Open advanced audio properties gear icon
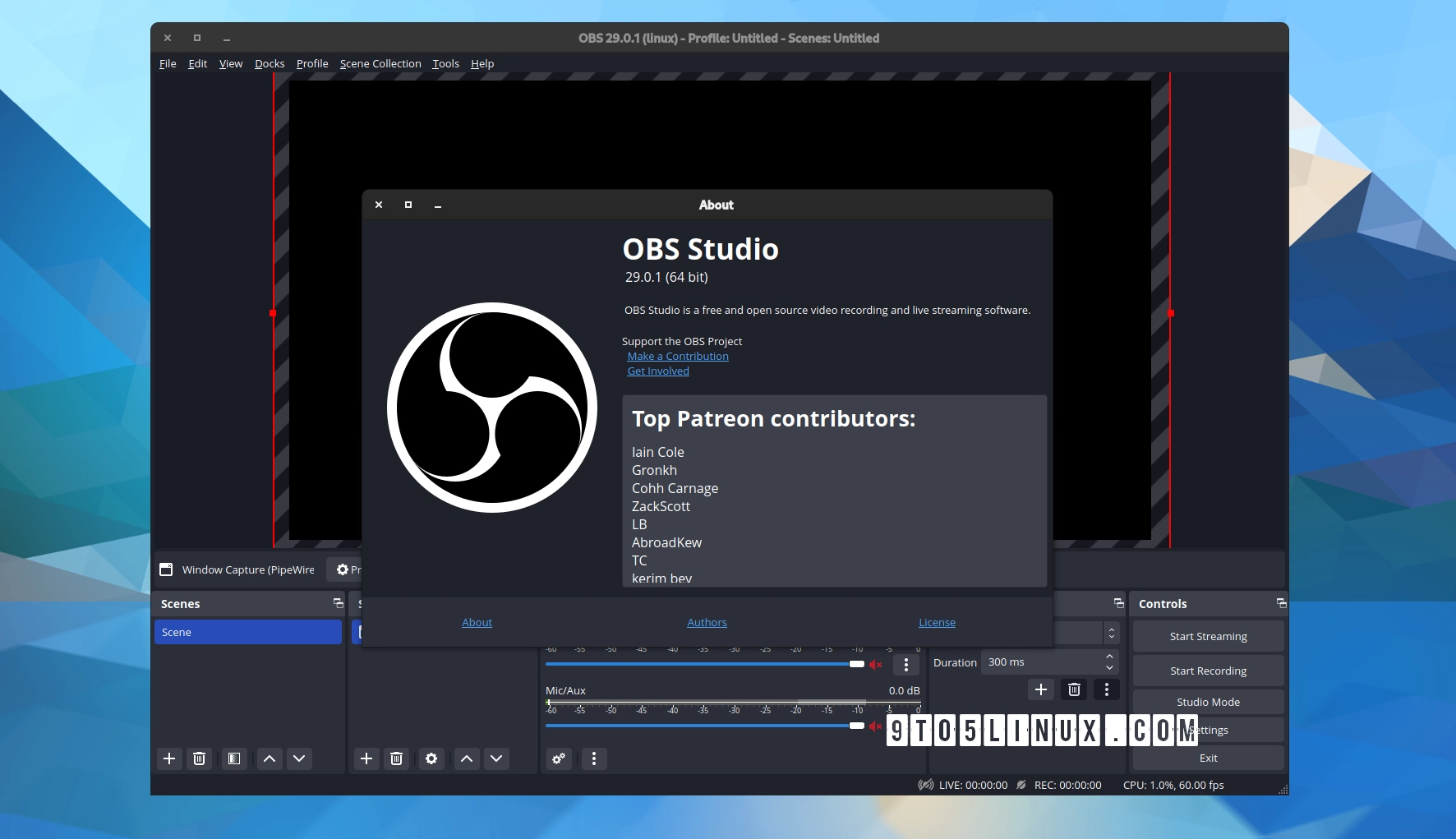The image size is (1456, 839). [x=559, y=759]
